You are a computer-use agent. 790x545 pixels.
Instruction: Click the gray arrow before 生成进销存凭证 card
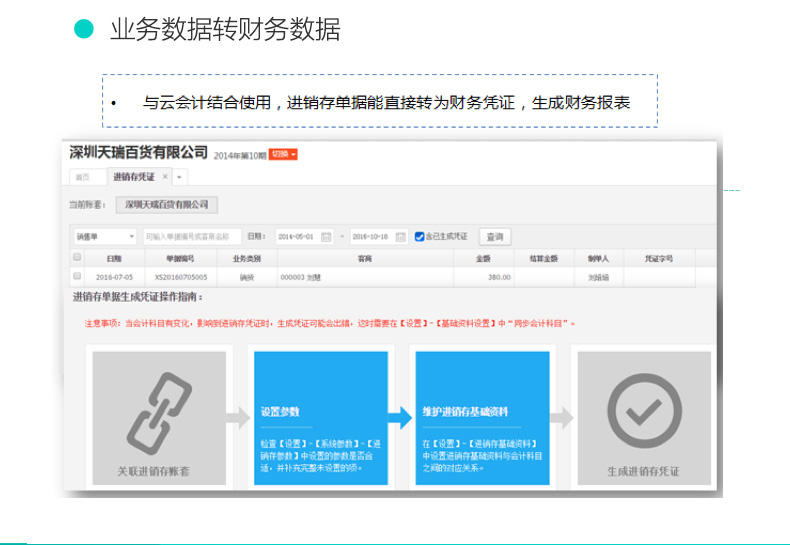pos(562,417)
